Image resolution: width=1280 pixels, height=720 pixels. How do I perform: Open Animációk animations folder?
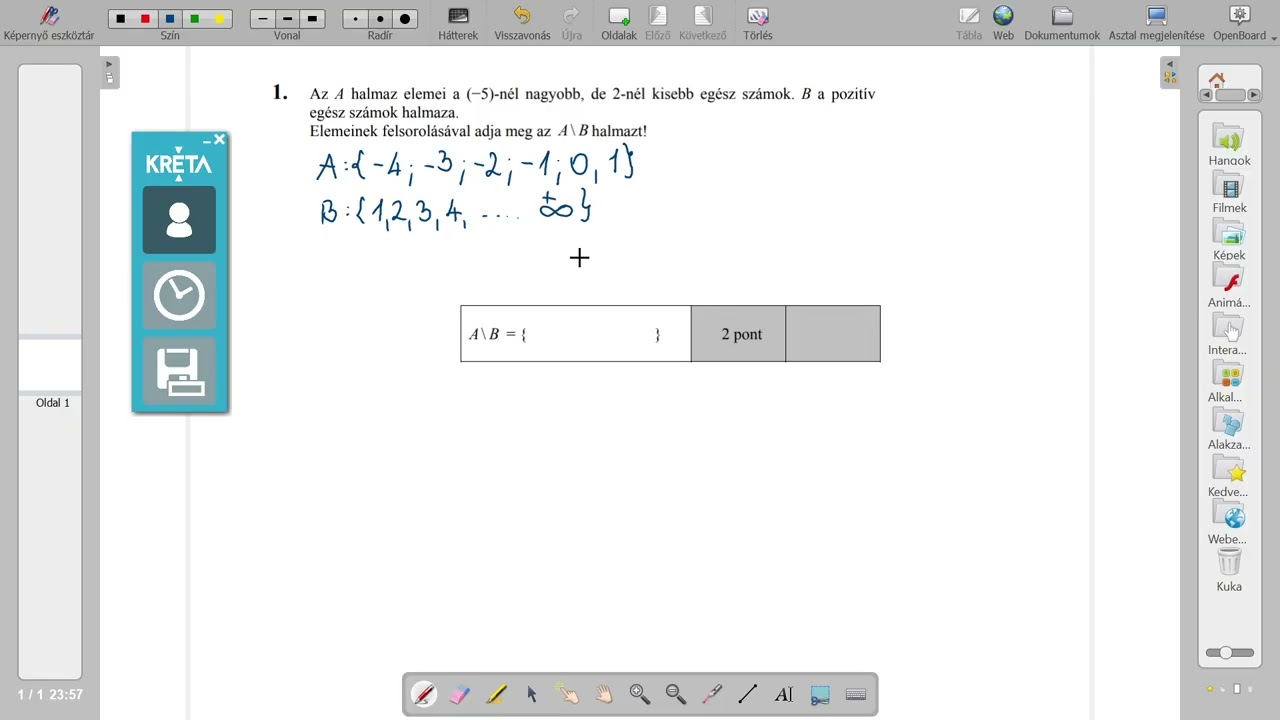1229,285
